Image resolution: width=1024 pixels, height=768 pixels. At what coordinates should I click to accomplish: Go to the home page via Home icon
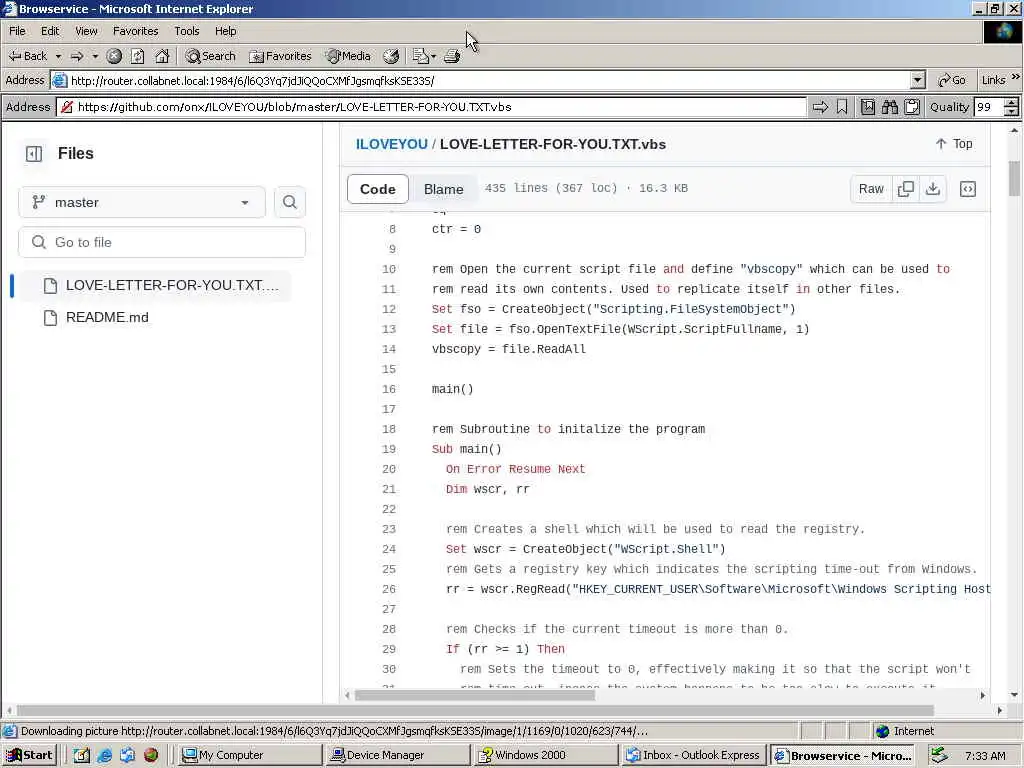162,56
